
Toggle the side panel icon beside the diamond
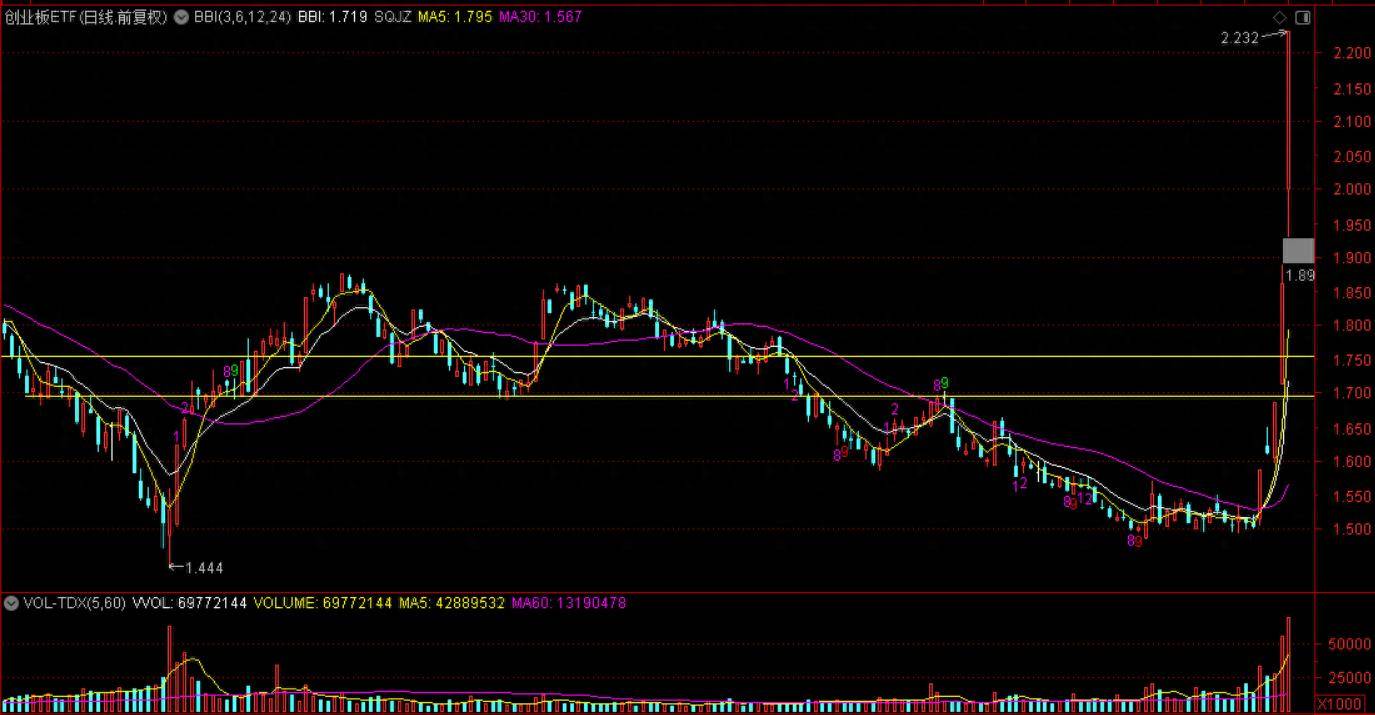tap(1302, 18)
